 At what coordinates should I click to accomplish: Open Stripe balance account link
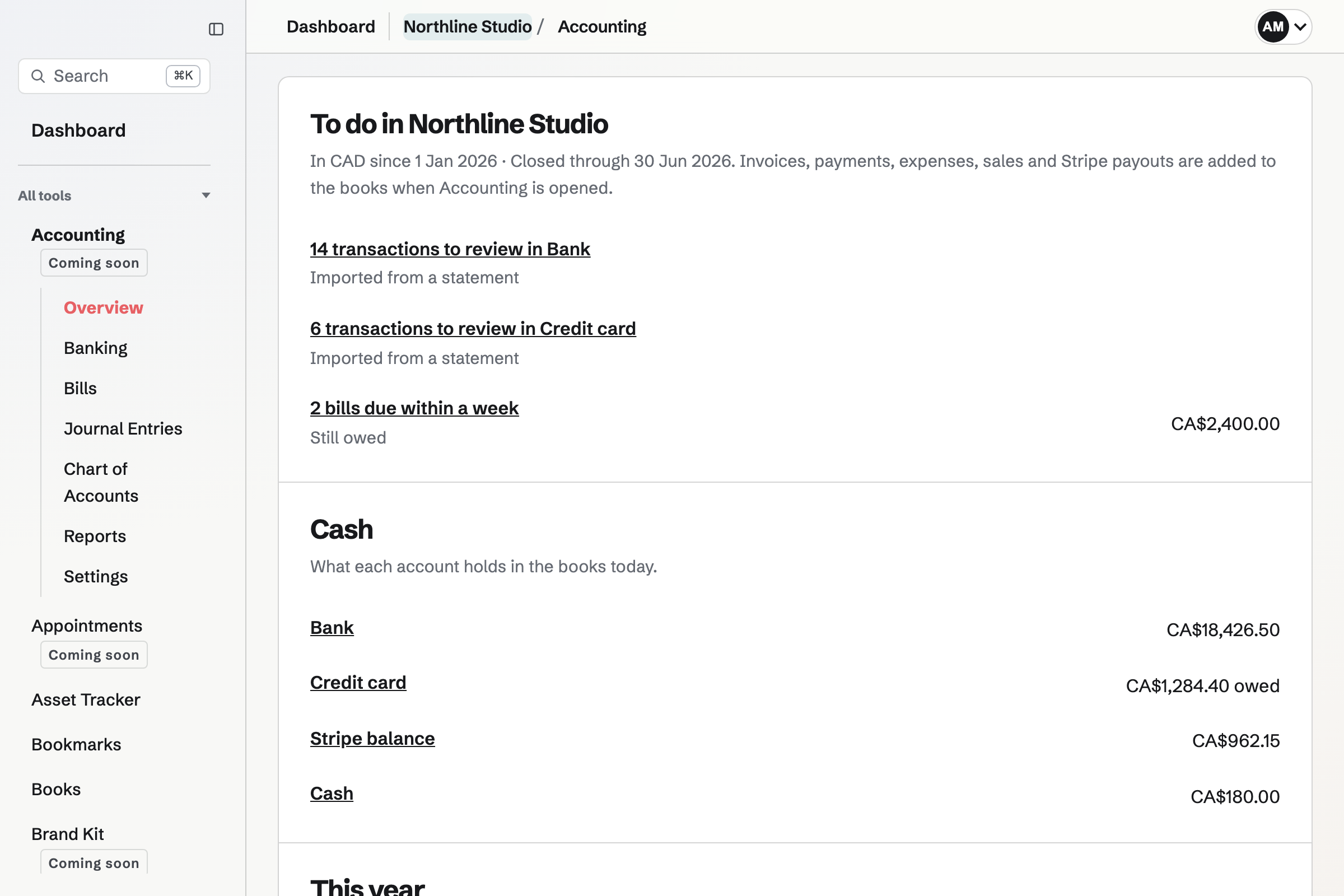click(x=372, y=738)
